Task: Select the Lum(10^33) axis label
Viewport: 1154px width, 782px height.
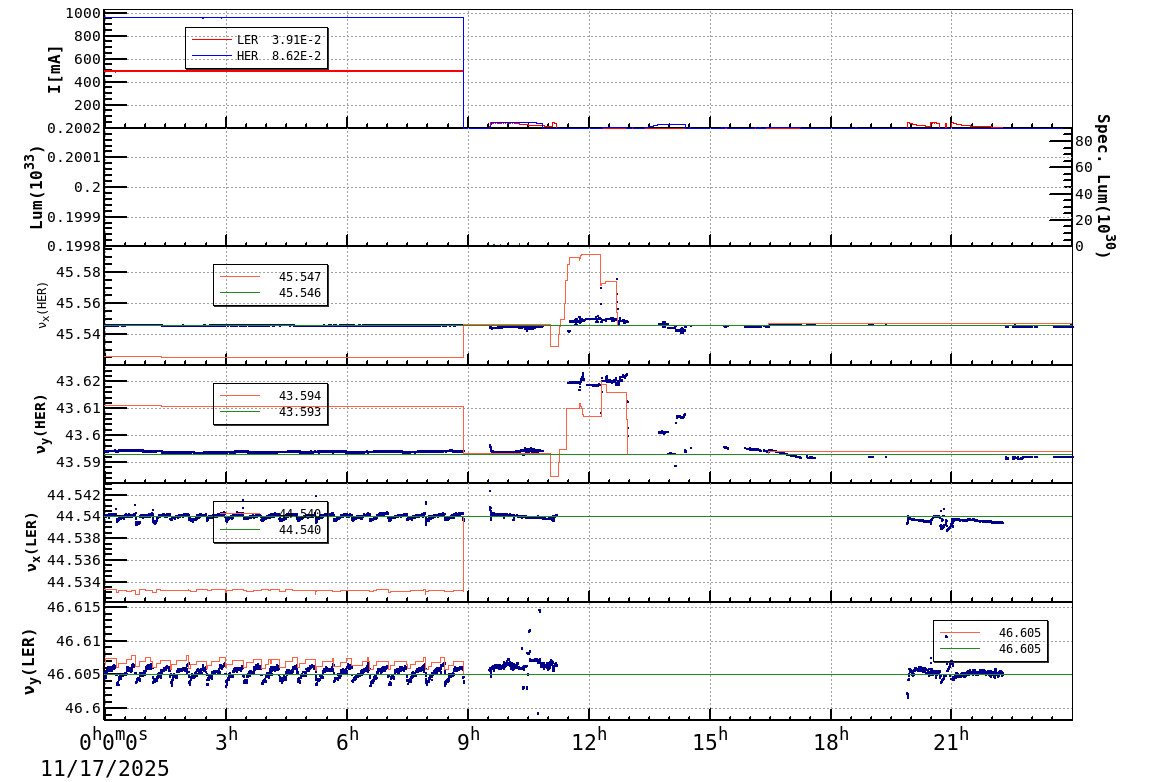Action: coord(37,188)
